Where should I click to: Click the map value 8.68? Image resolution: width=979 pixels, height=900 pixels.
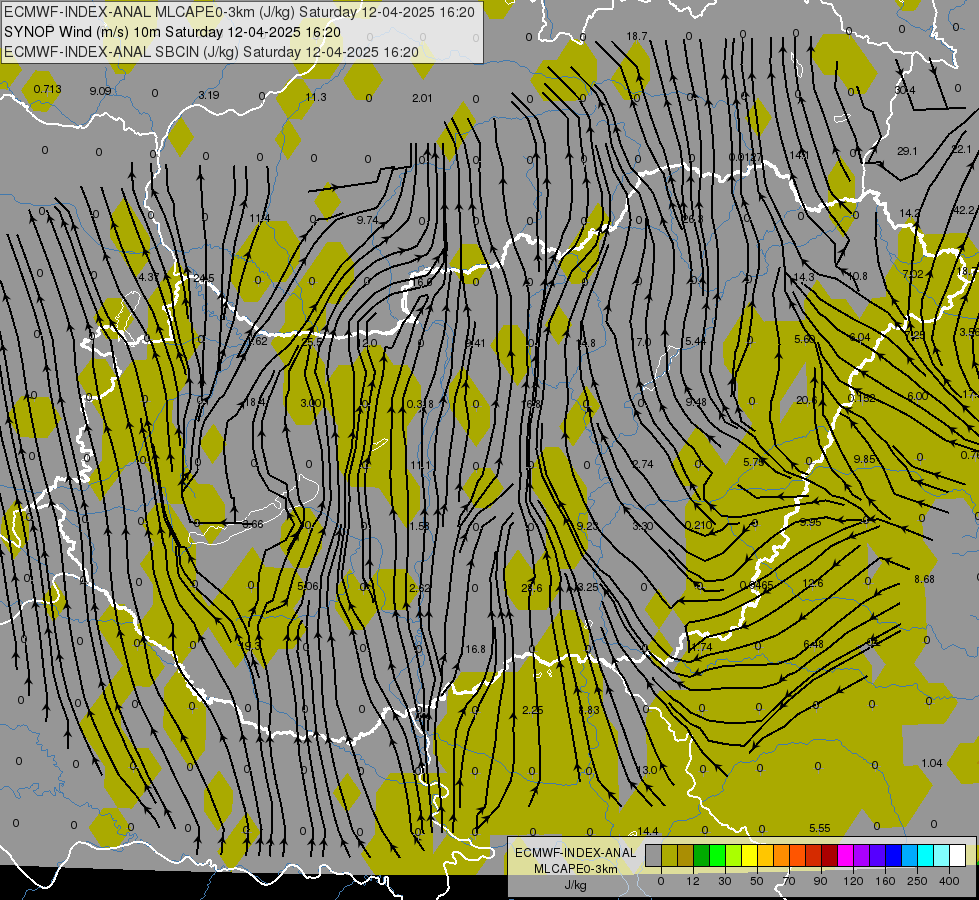point(925,579)
